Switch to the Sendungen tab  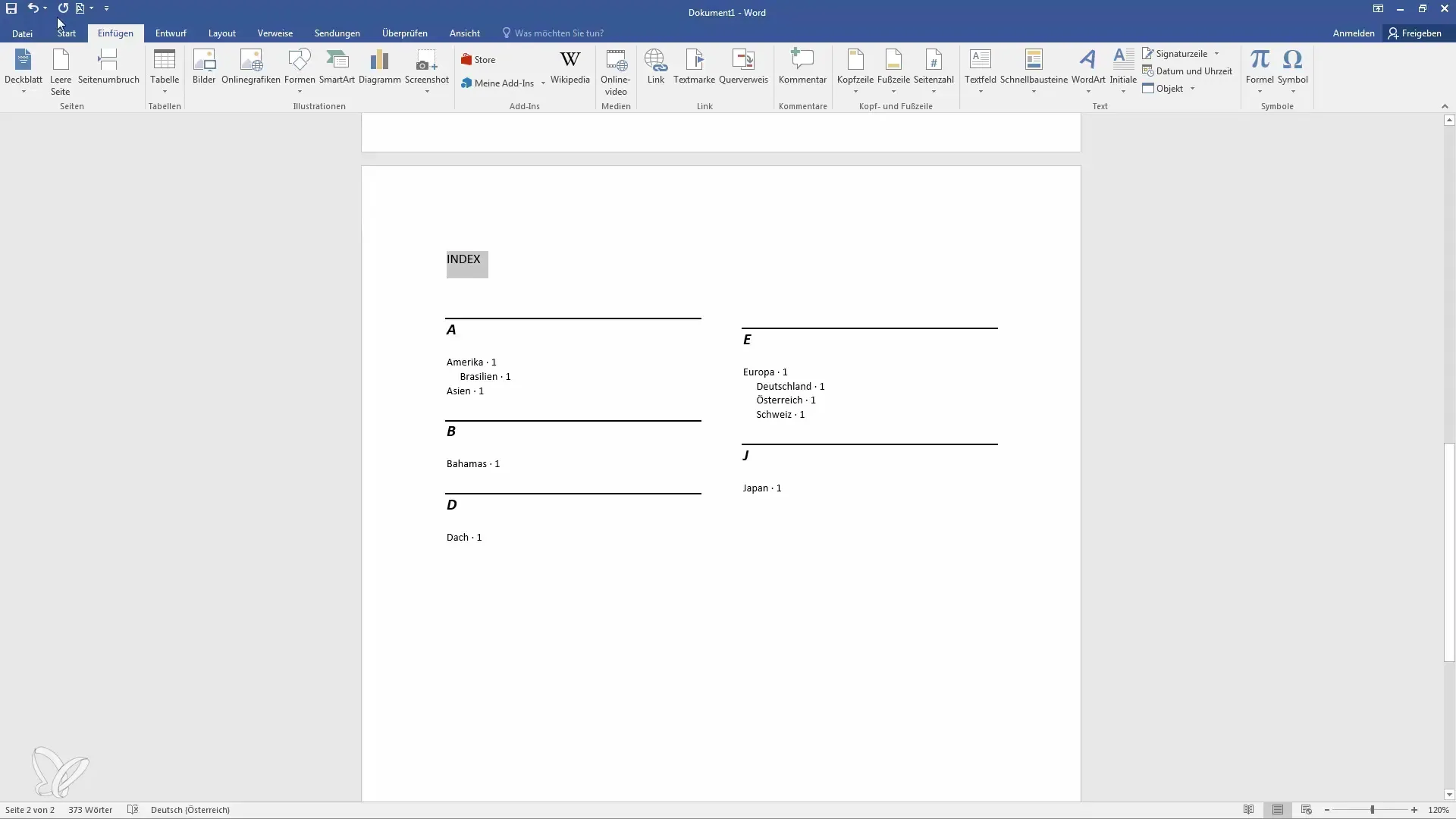pos(337,33)
